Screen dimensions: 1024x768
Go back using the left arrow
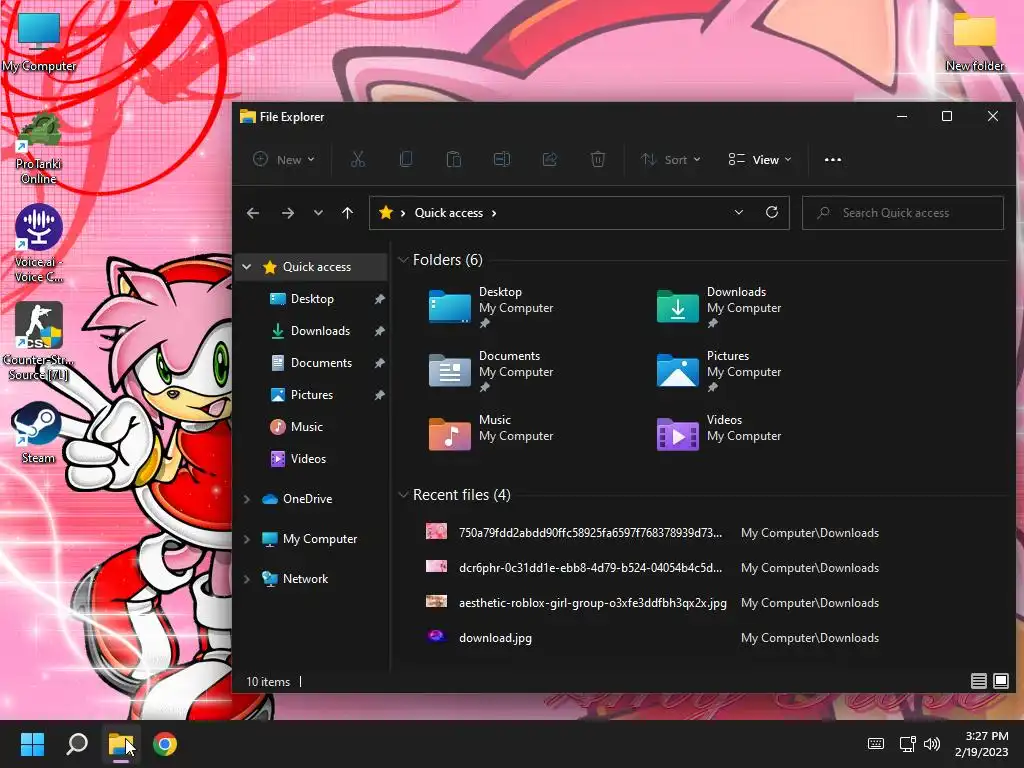coord(253,213)
